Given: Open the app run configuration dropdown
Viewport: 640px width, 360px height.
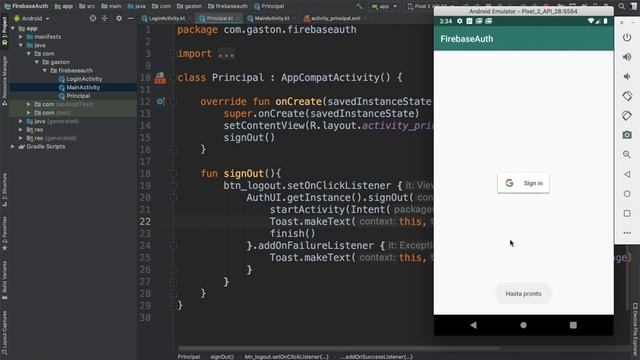Looking at the screenshot, I should tap(384, 6).
